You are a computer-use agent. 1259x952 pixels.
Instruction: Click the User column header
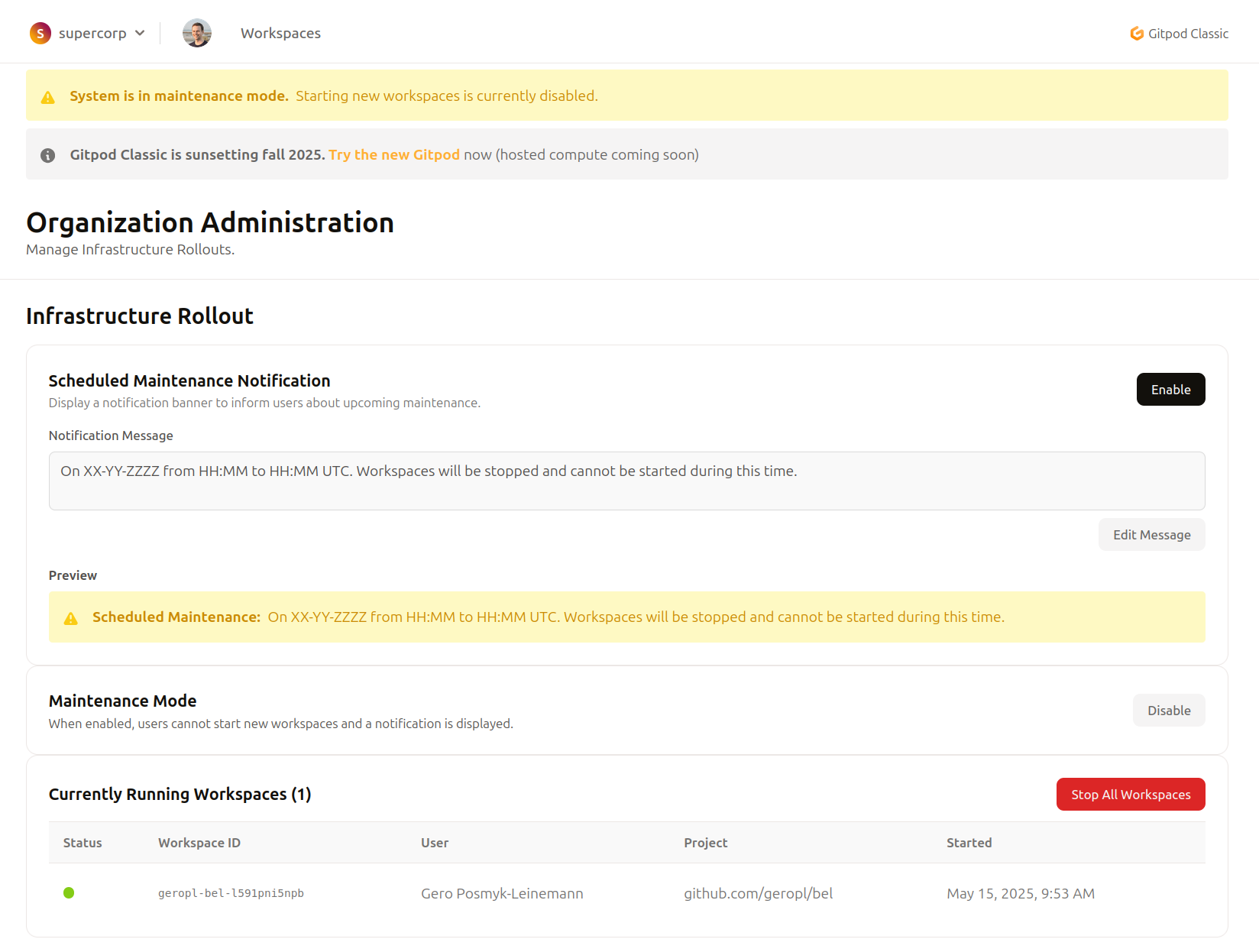pos(435,843)
